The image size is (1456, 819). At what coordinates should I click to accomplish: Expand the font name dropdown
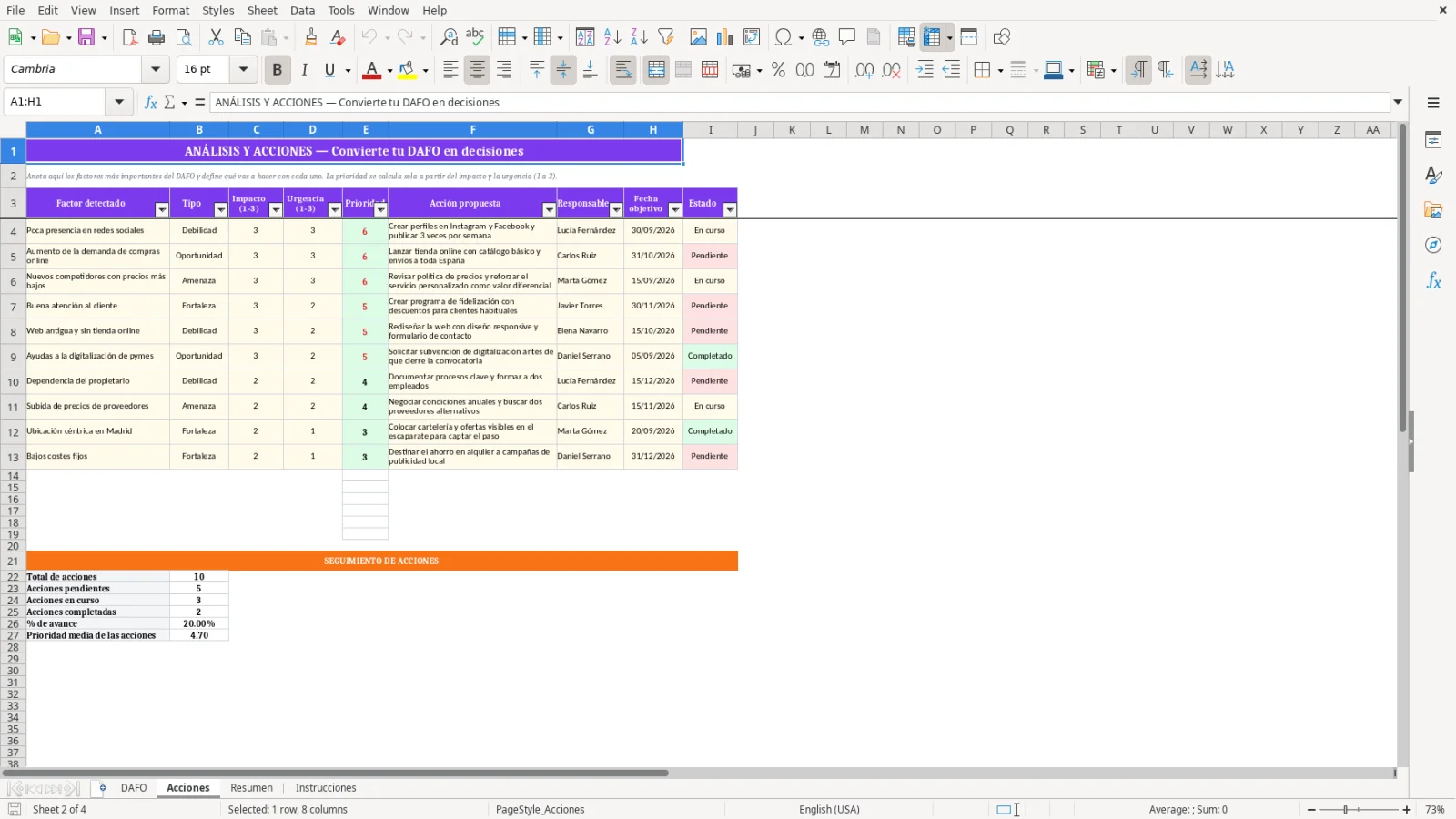[x=156, y=69]
